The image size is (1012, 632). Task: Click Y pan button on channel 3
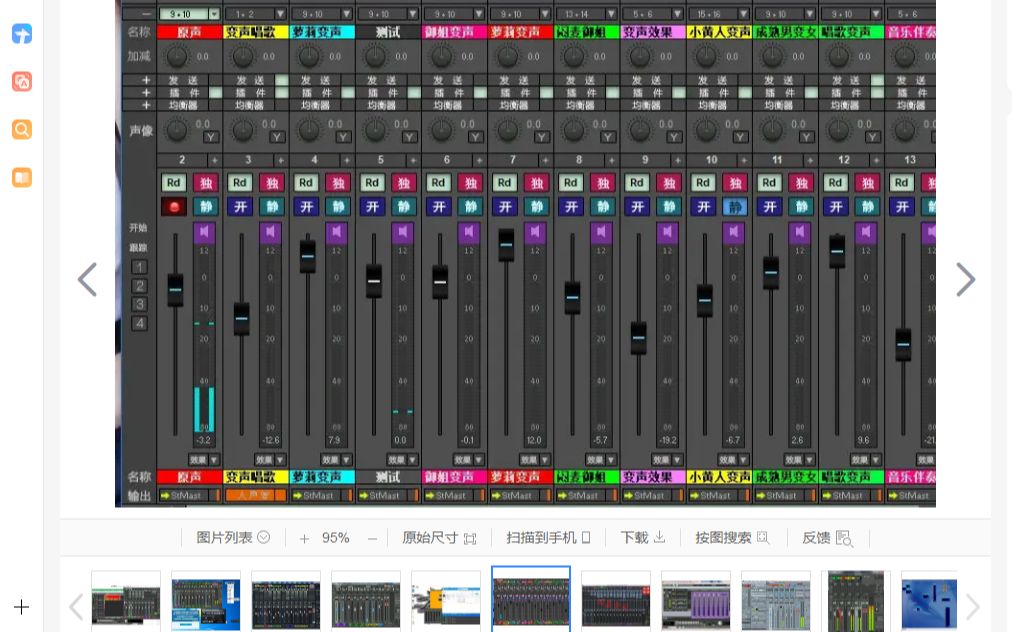[277, 137]
